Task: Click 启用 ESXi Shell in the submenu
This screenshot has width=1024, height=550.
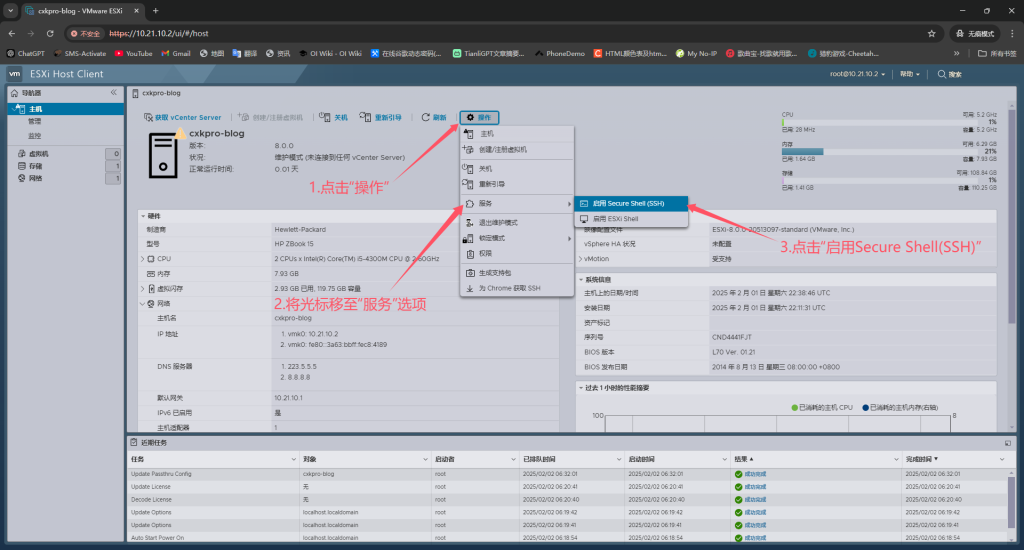Action: click(x=631, y=219)
